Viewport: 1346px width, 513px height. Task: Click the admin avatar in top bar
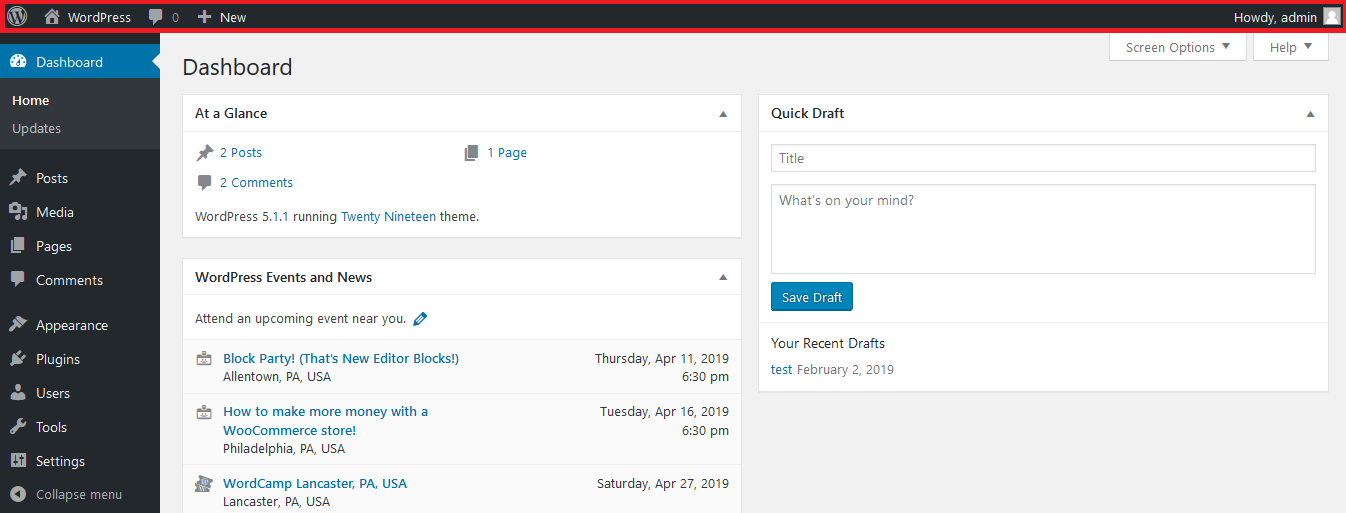[1331, 17]
